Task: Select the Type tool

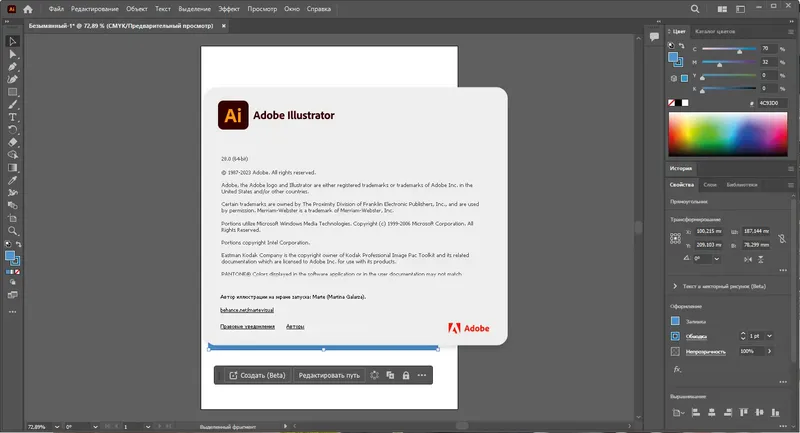Action: point(13,117)
